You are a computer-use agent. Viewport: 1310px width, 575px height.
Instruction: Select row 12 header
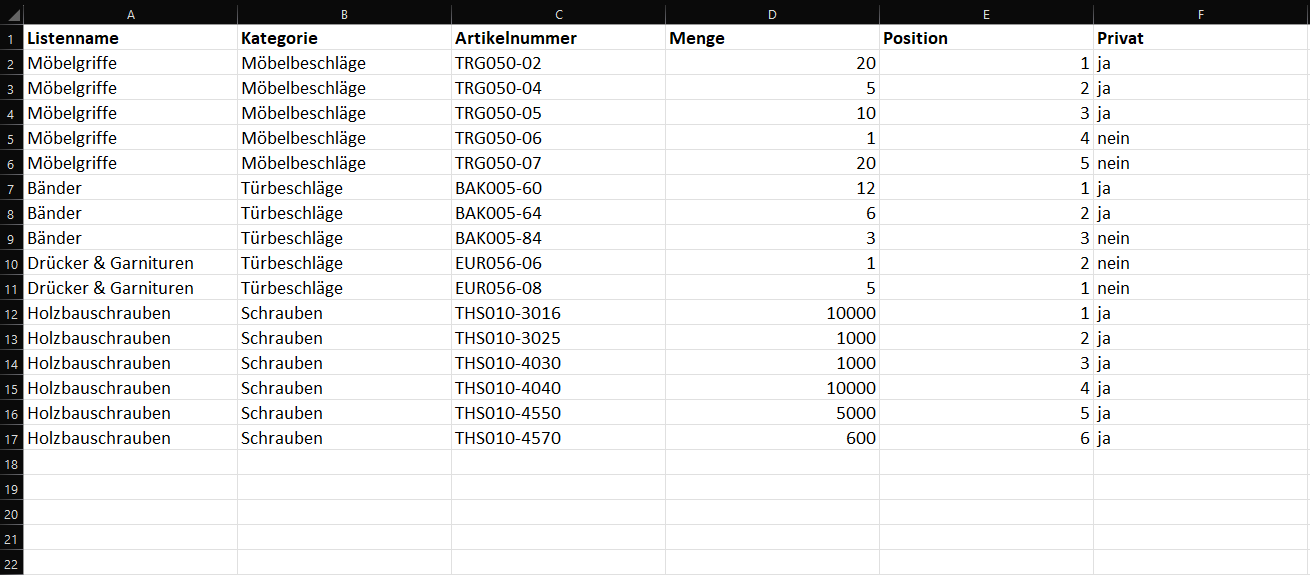(11, 313)
